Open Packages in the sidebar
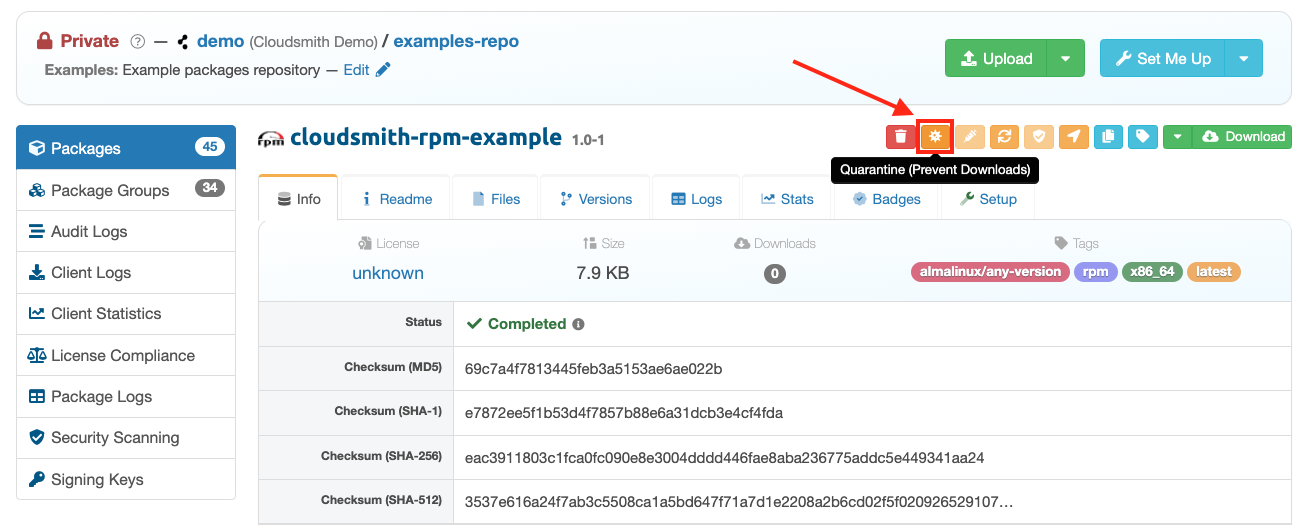Screen dimensions: 1313x525 tap(126, 148)
